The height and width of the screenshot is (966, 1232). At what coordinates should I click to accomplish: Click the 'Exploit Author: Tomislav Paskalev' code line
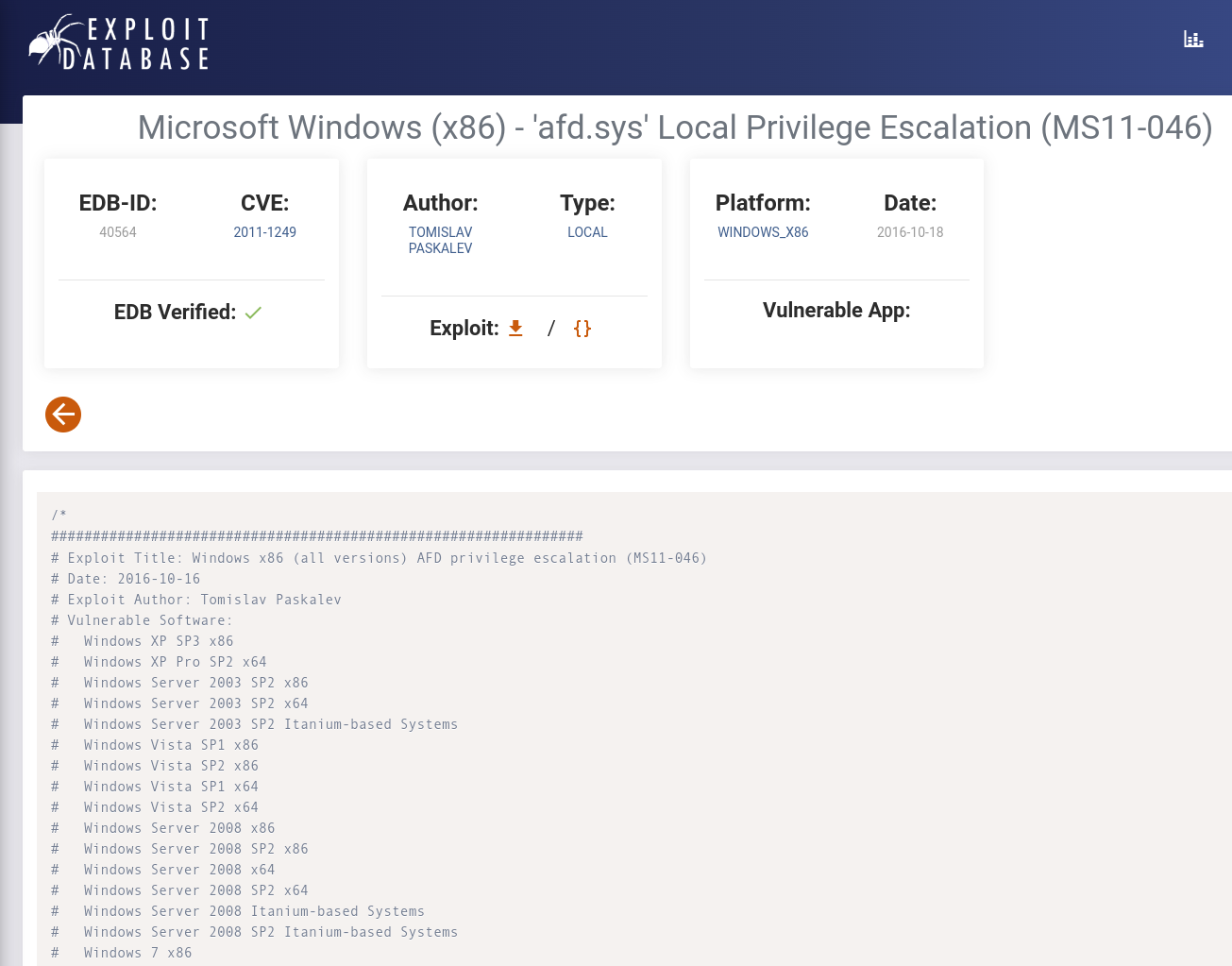(x=196, y=600)
